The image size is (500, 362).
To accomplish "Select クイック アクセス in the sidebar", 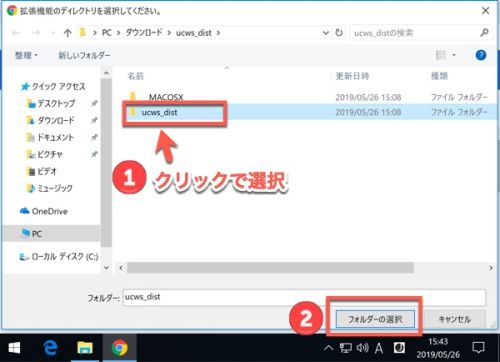I will click(53, 87).
